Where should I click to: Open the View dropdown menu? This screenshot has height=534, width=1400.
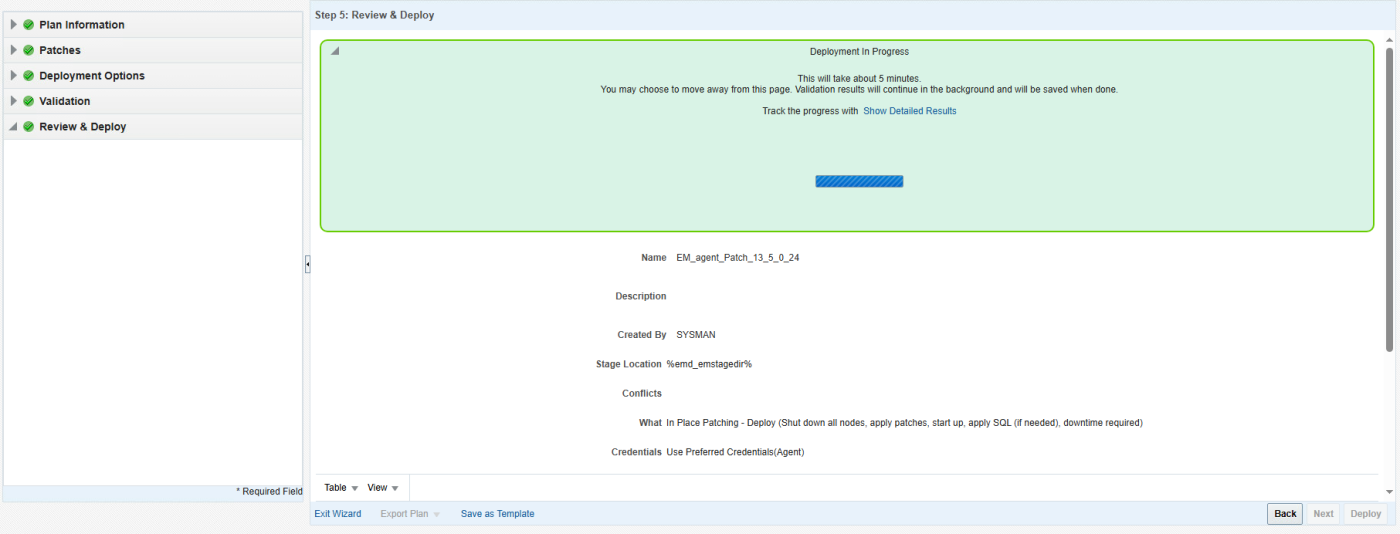[383, 488]
